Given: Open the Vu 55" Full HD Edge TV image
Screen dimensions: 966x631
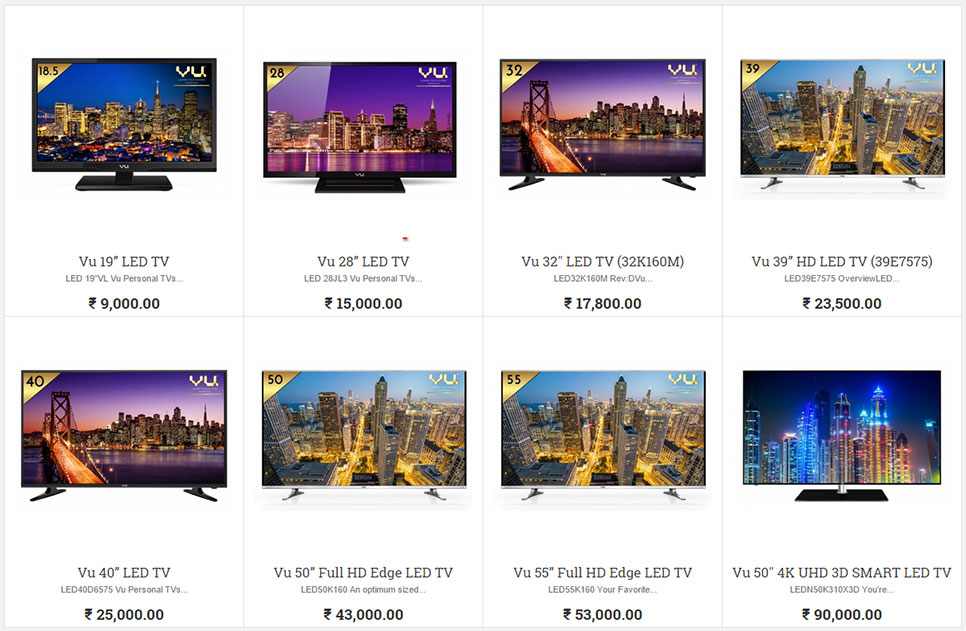Looking at the screenshot, I should (603, 435).
